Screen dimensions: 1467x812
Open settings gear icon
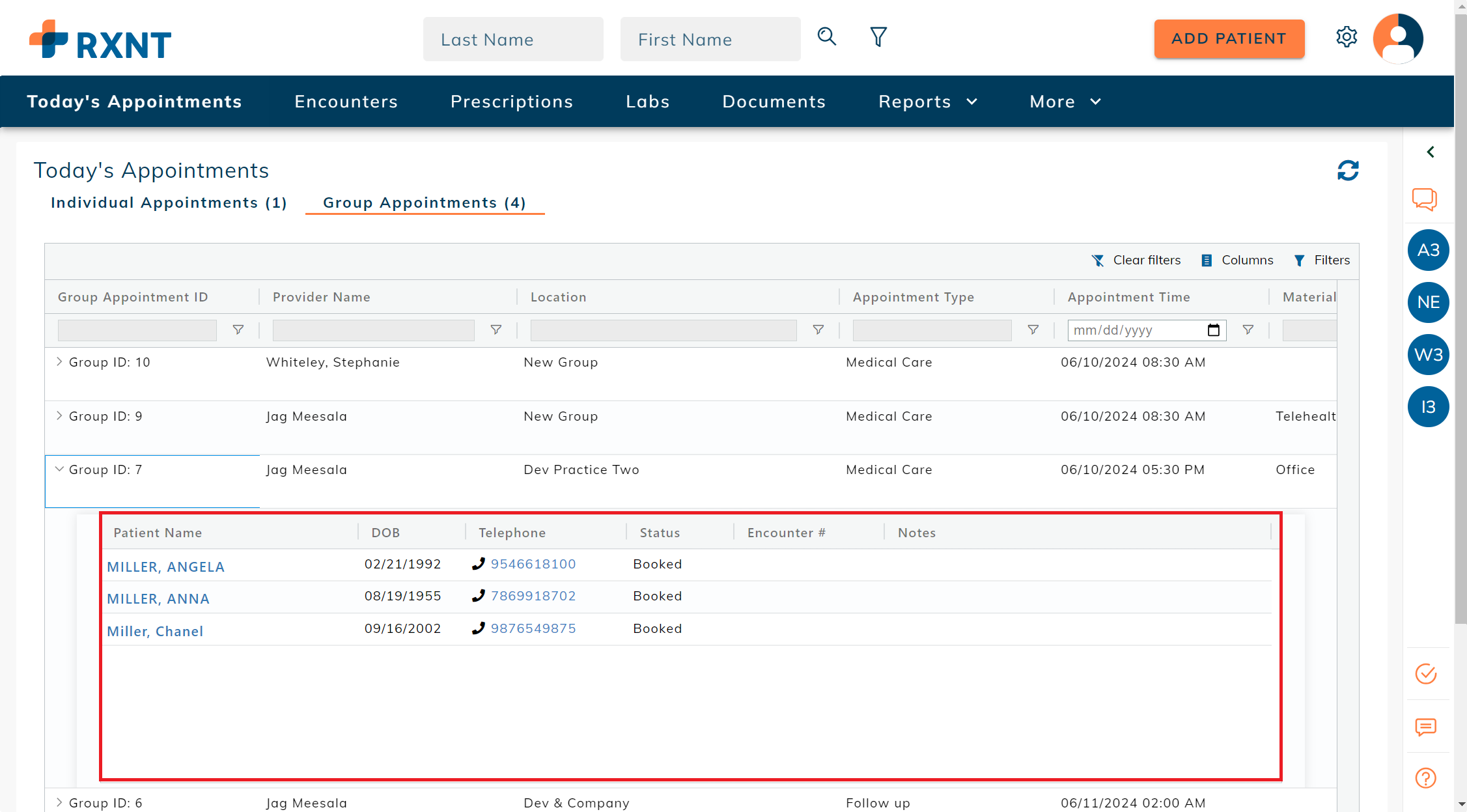click(x=1346, y=36)
